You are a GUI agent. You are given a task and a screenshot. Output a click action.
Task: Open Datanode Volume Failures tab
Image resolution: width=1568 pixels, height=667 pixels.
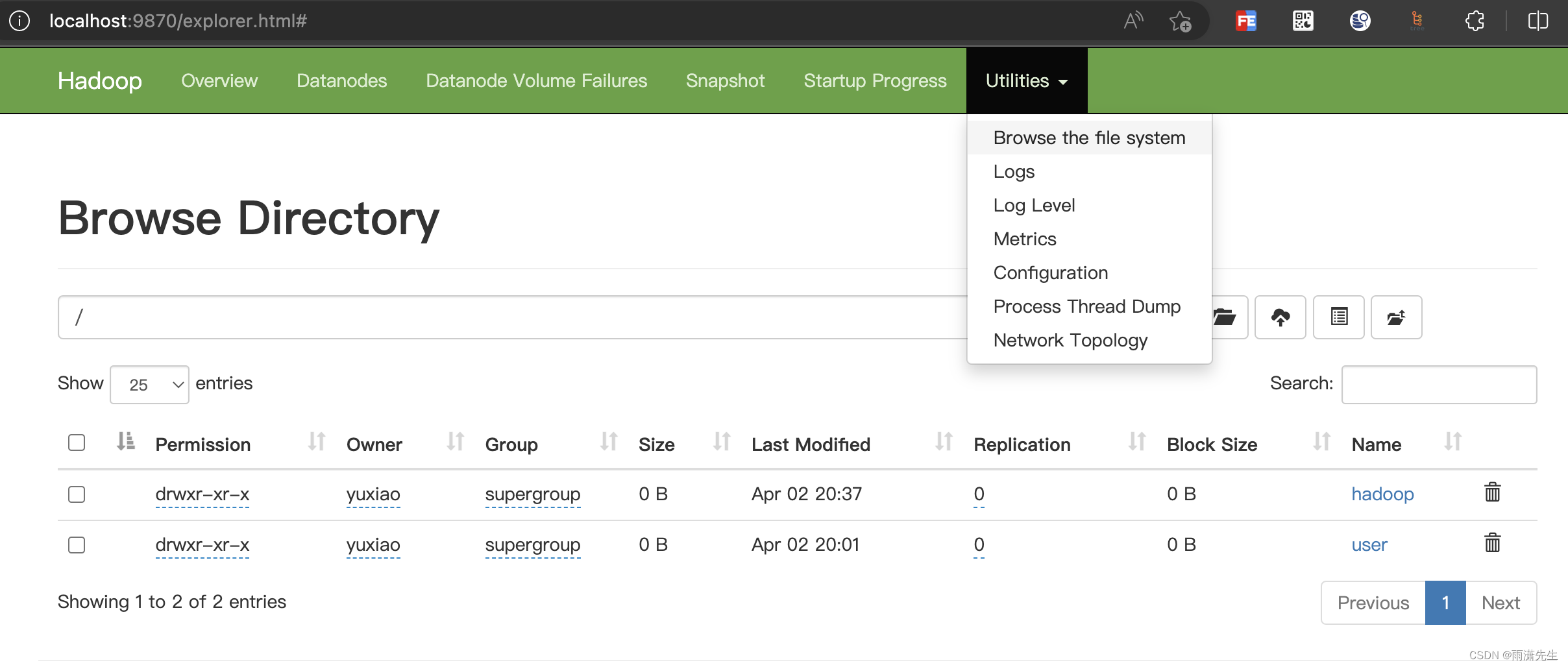(536, 80)
